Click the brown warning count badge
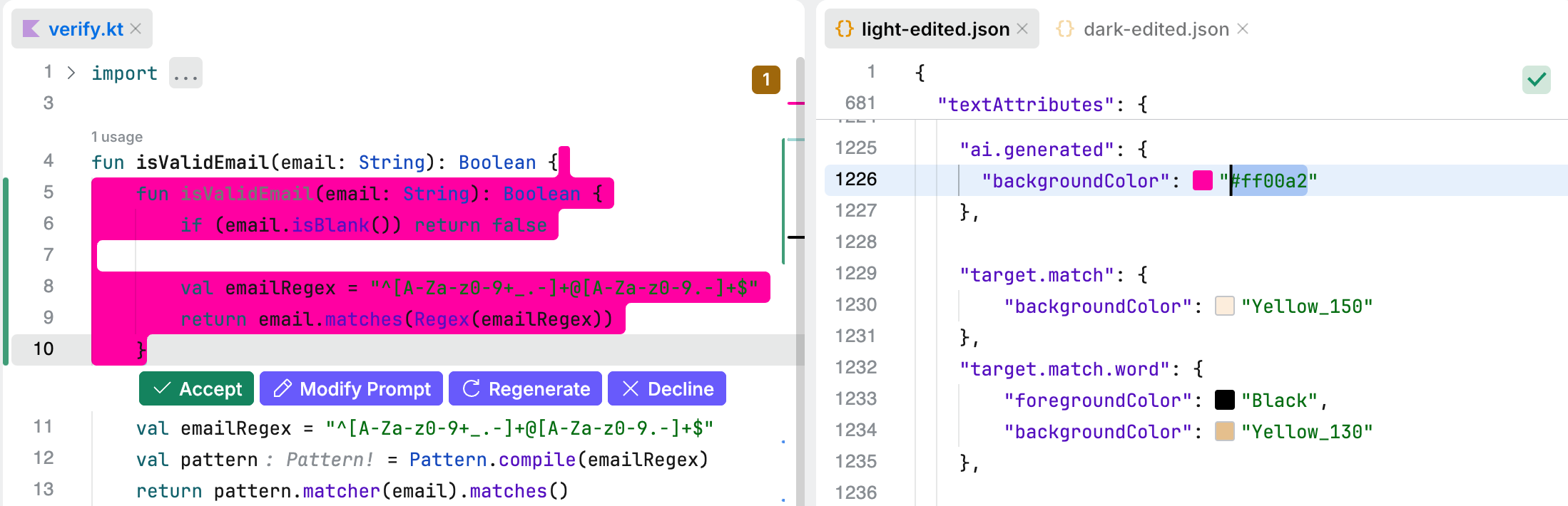The height and width of the screenshot is (506, 1568). point(765,80)
